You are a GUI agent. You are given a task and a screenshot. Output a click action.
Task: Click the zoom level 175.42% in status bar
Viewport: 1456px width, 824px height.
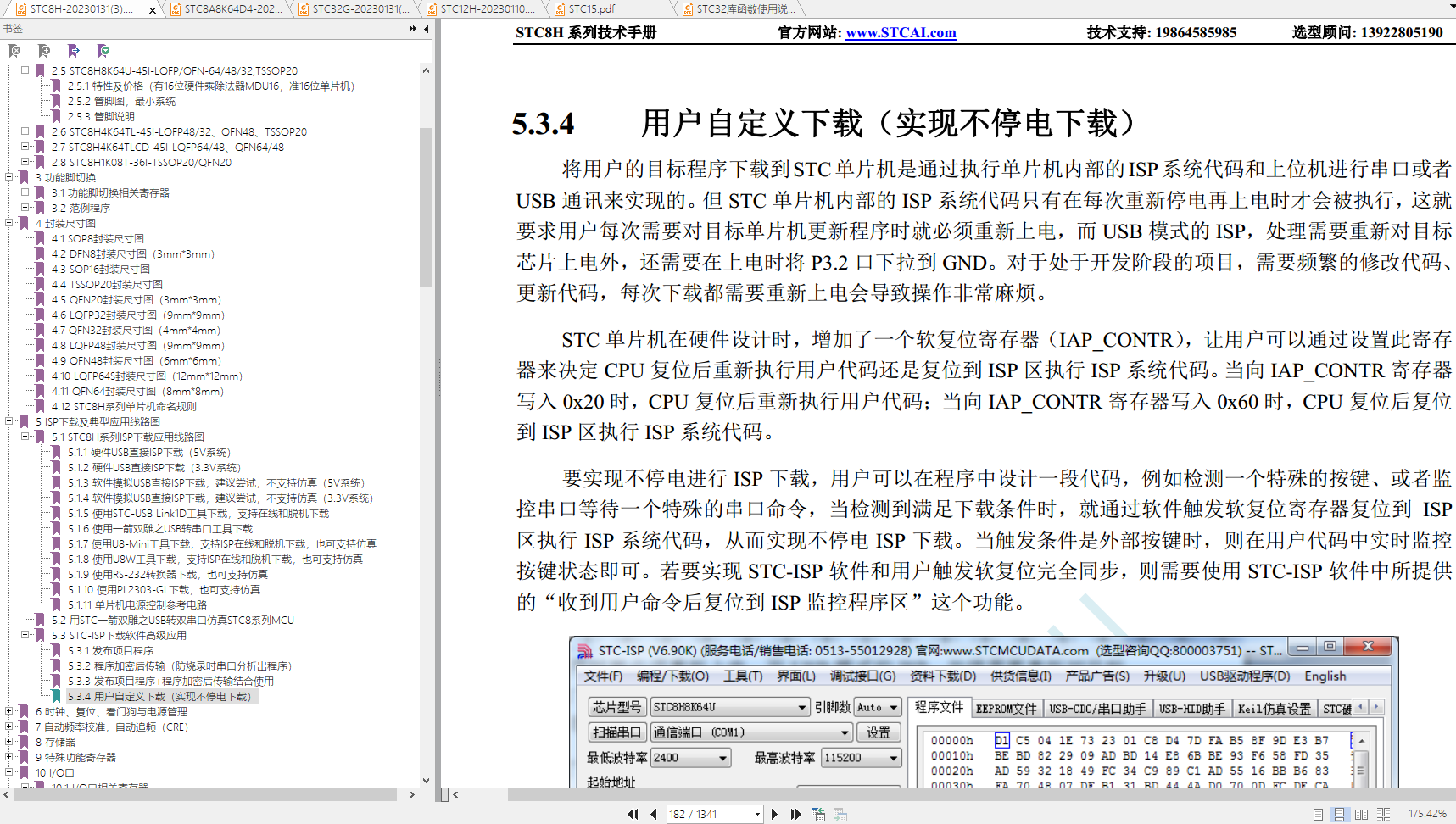coord(1428,814)
